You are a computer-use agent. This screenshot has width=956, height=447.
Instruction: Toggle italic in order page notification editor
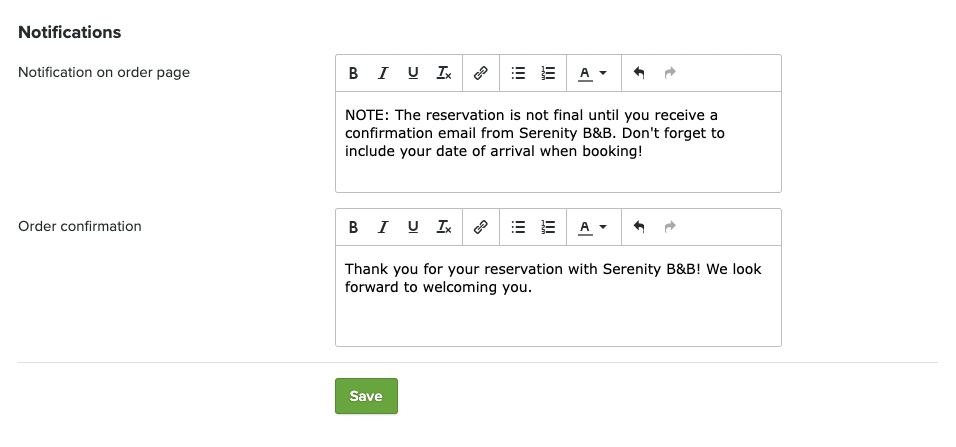tap(383, 73)
